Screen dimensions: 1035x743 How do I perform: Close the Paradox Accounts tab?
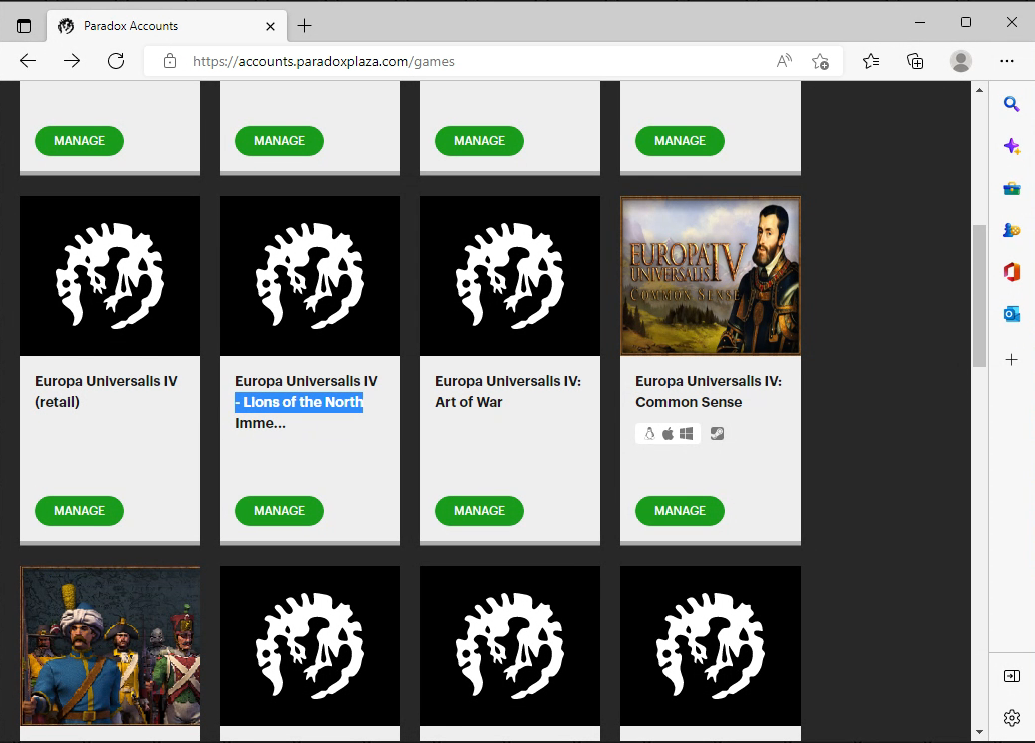[270, 26]
